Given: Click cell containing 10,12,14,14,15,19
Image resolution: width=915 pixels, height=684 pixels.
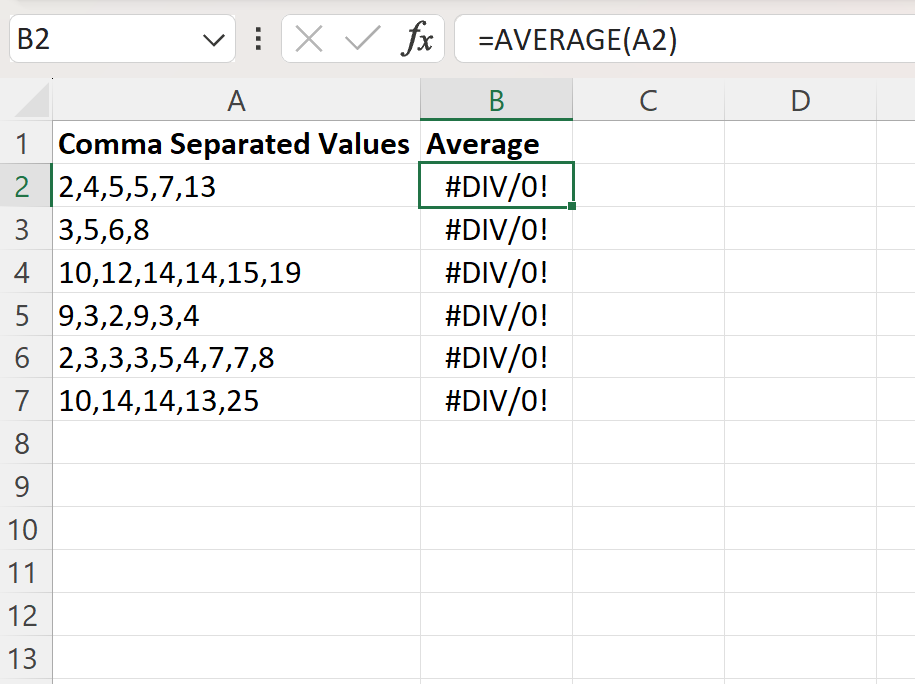Looking at the screenshot, I should coord(236,272).
